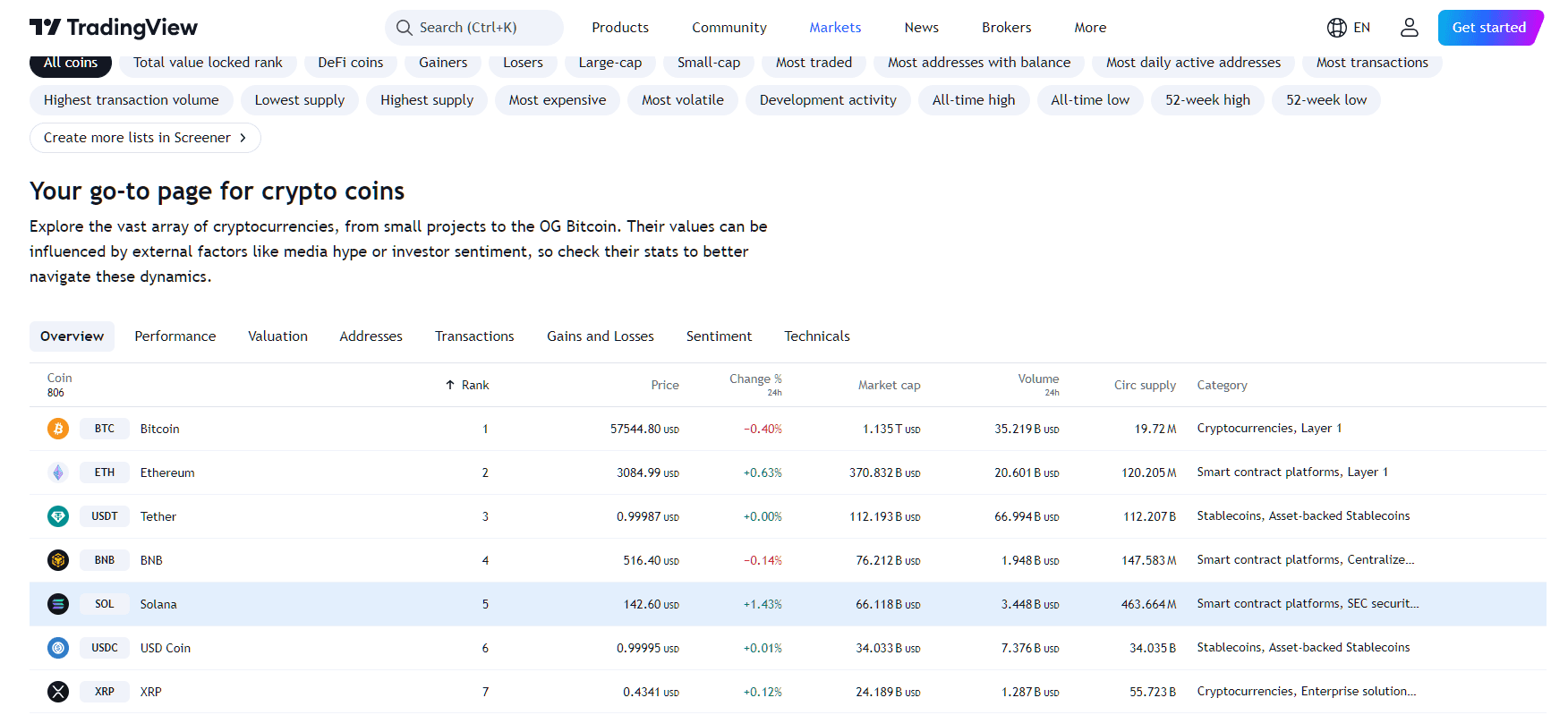Viewport: 1568px width, 715px height.
Task: Click Stablecoins category in Tether row
Action: click(x=1230, y=515)
